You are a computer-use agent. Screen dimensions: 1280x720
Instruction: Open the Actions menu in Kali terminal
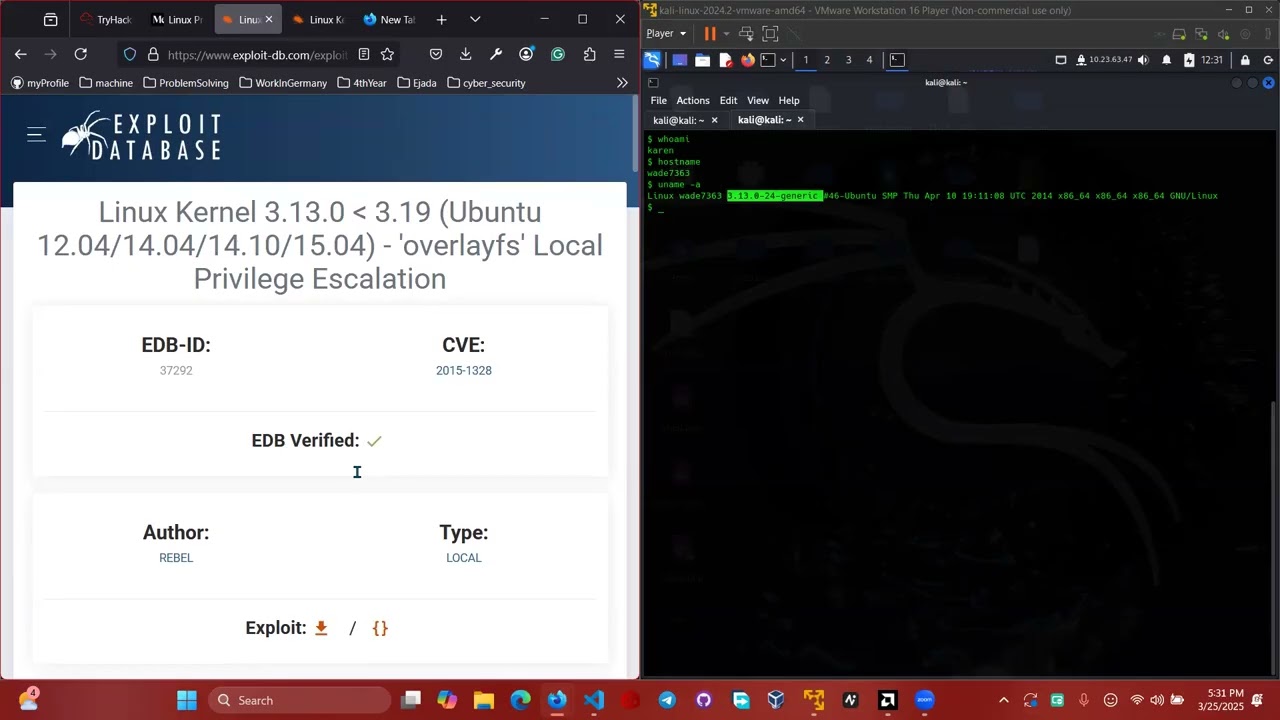693,100
